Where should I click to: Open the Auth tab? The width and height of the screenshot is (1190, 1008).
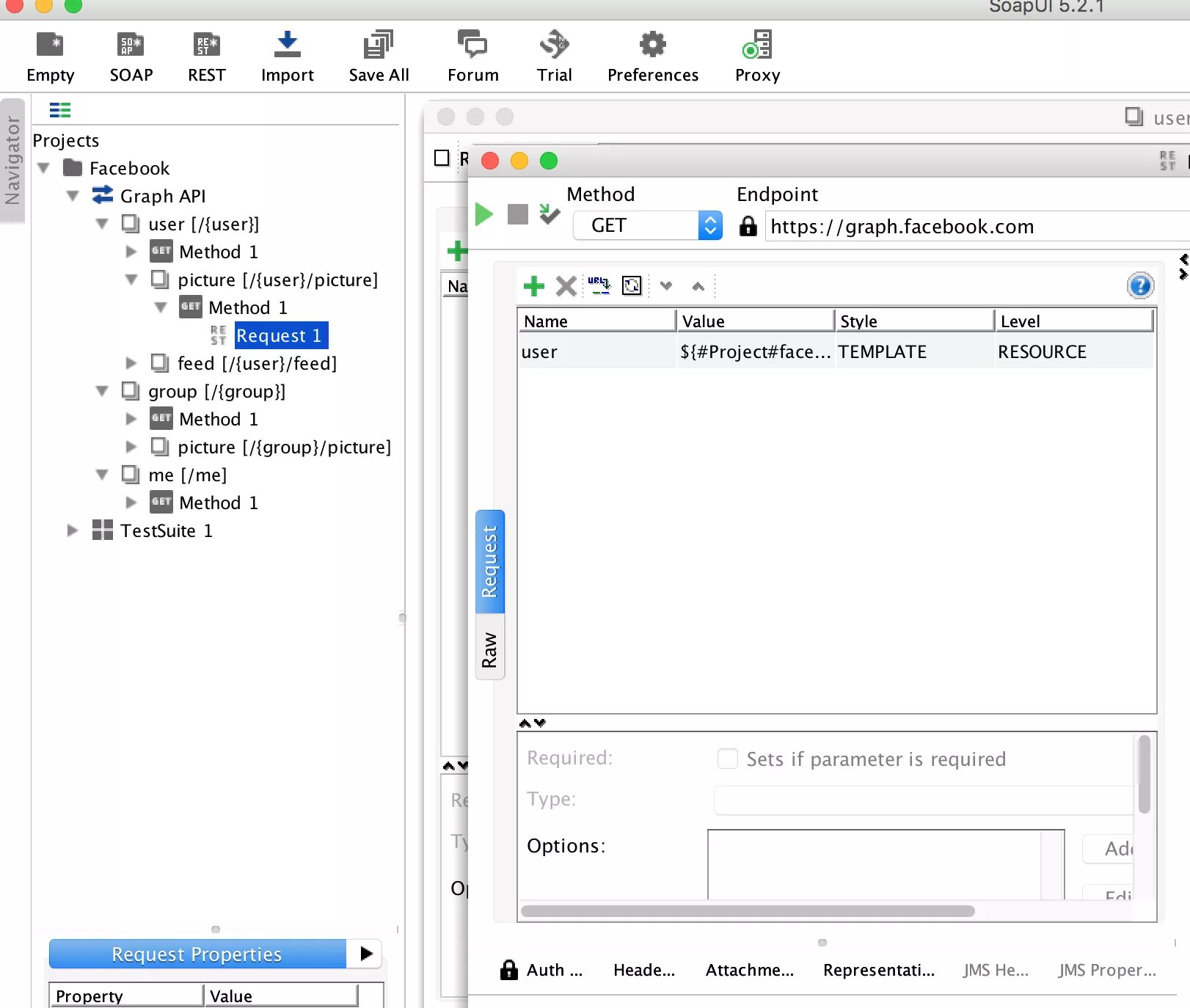542,970
